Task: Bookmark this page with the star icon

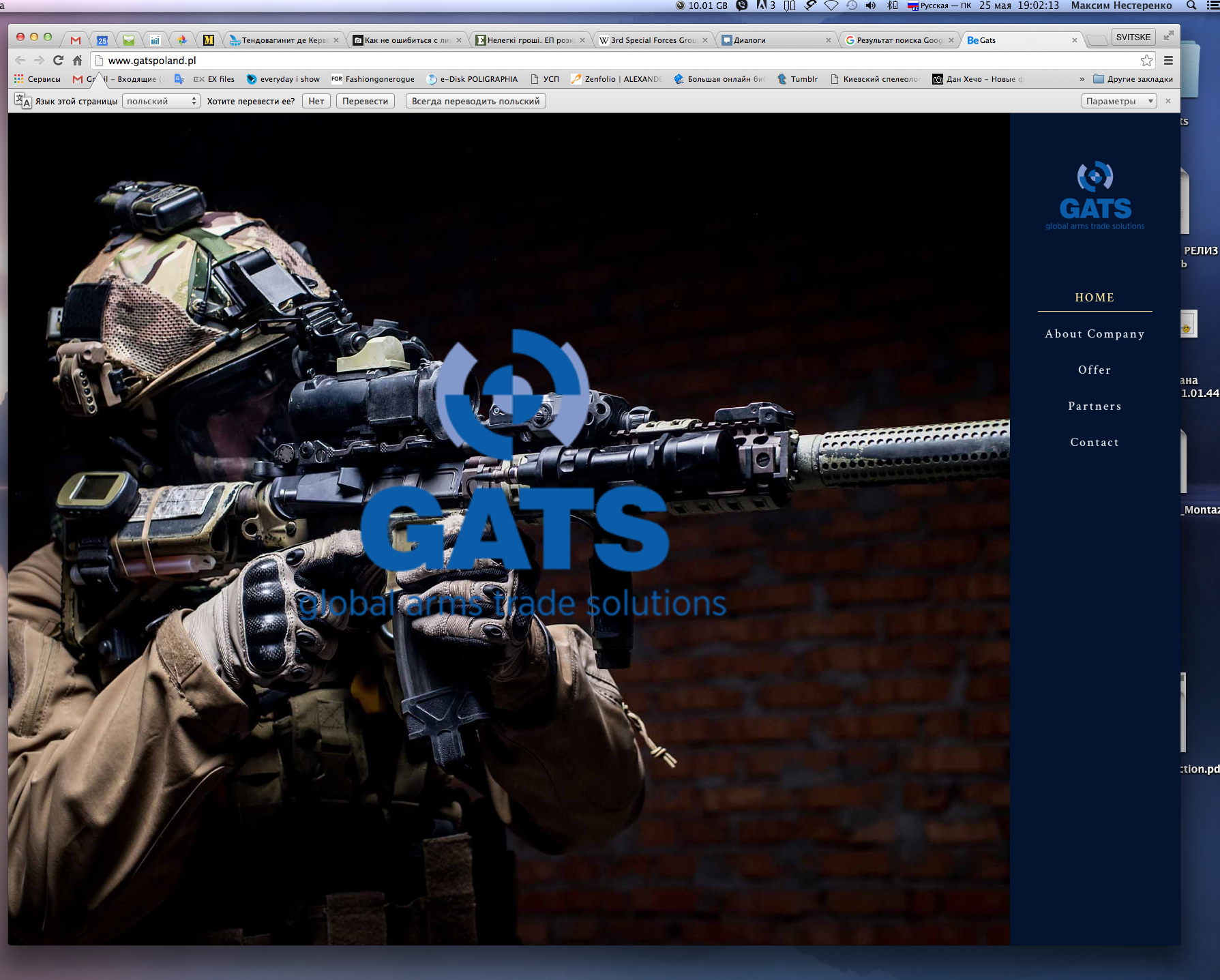Action: point(1147,60)
